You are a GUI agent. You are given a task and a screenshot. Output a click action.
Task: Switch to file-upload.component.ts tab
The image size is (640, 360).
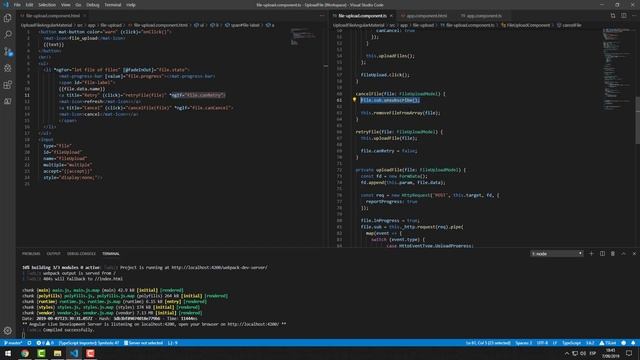362,16
